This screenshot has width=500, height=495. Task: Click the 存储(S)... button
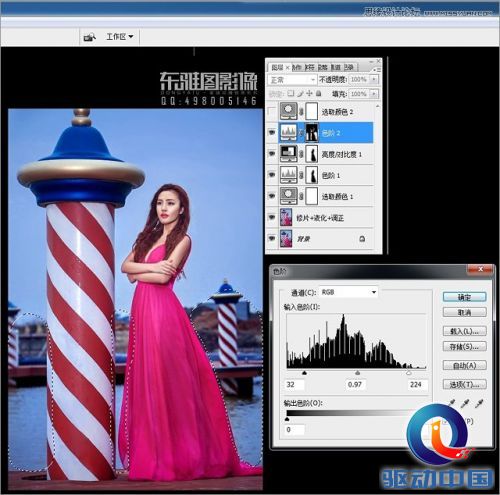tap(464, 347)
